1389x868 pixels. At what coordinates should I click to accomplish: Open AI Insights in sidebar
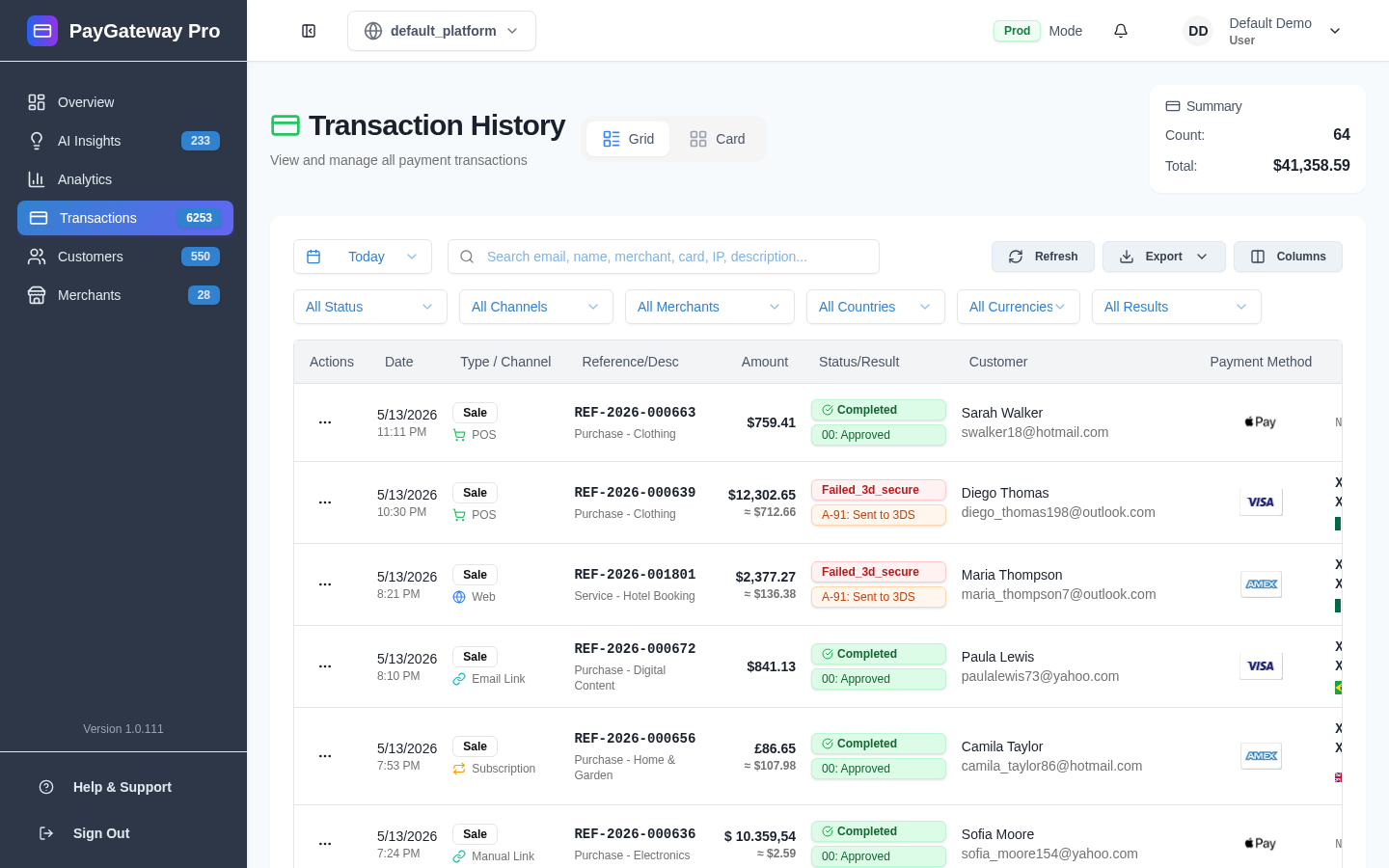pos(125,141)
